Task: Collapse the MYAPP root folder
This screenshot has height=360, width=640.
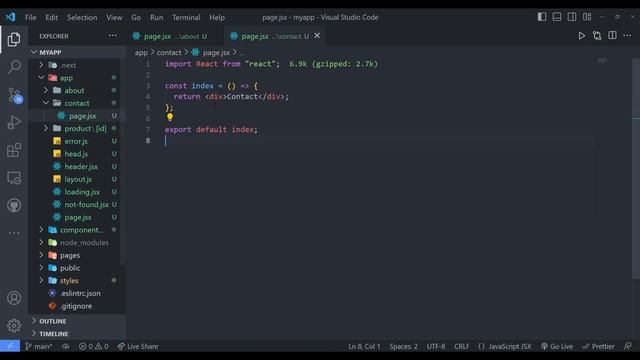Action: pos(34,52)
